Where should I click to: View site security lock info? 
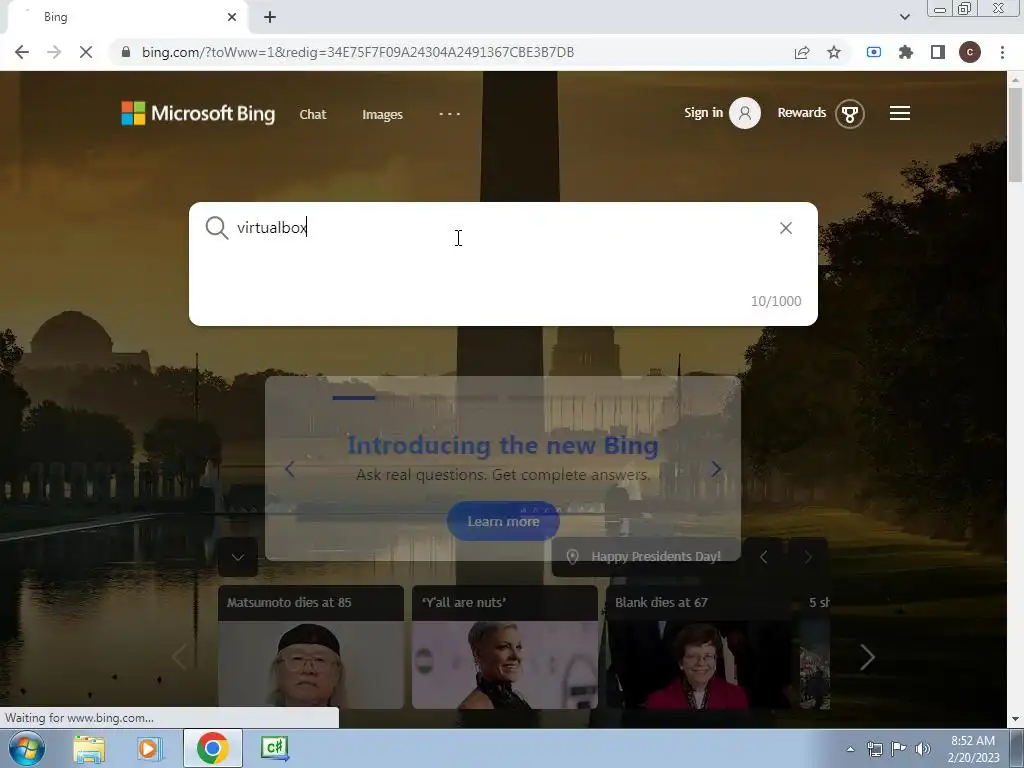[126, 52]
